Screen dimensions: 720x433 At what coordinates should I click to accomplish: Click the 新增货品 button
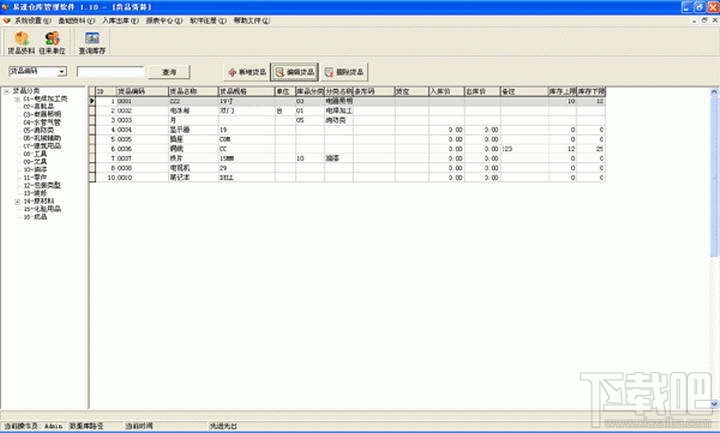247,72
